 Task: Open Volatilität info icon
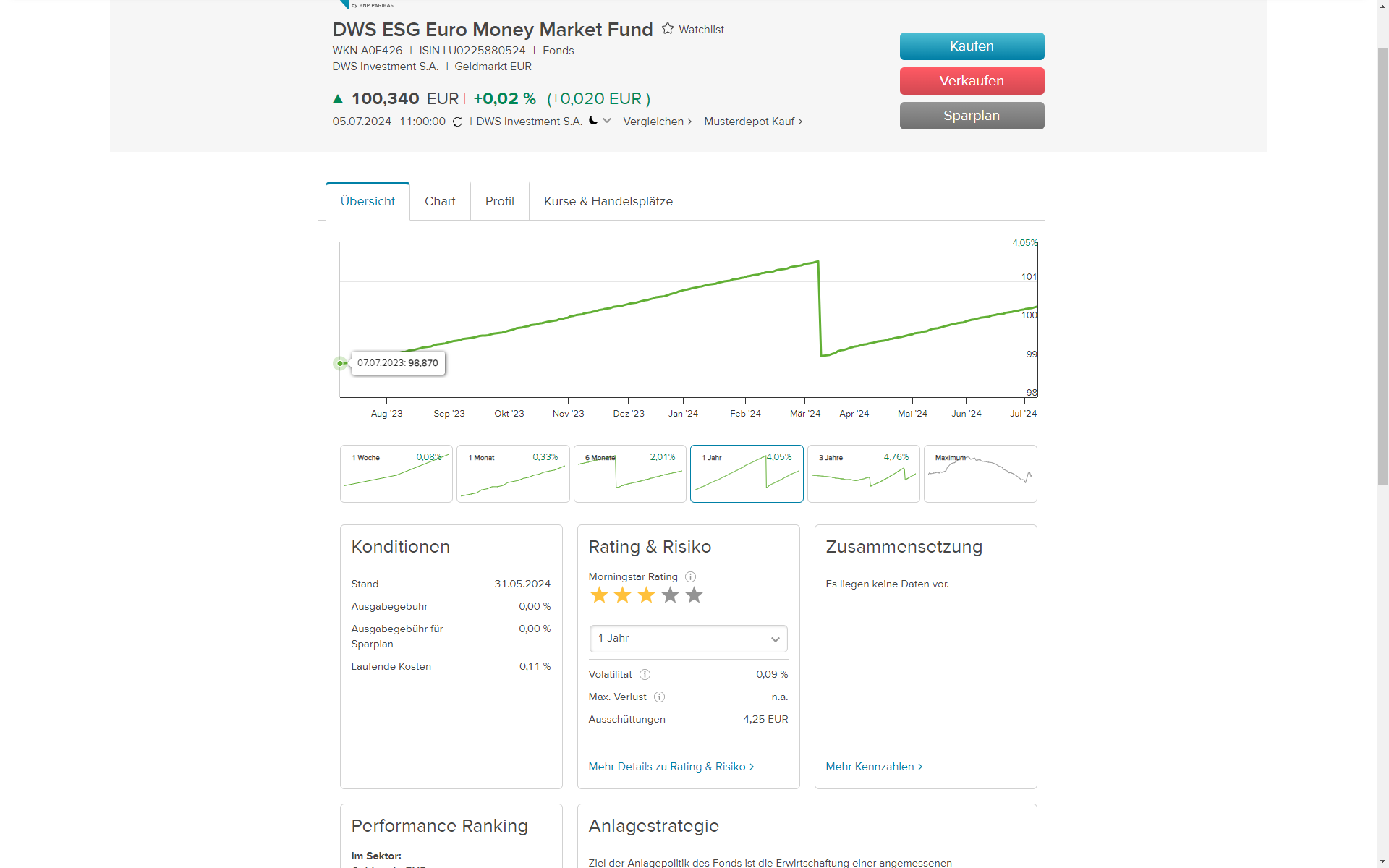coord(645,674)
